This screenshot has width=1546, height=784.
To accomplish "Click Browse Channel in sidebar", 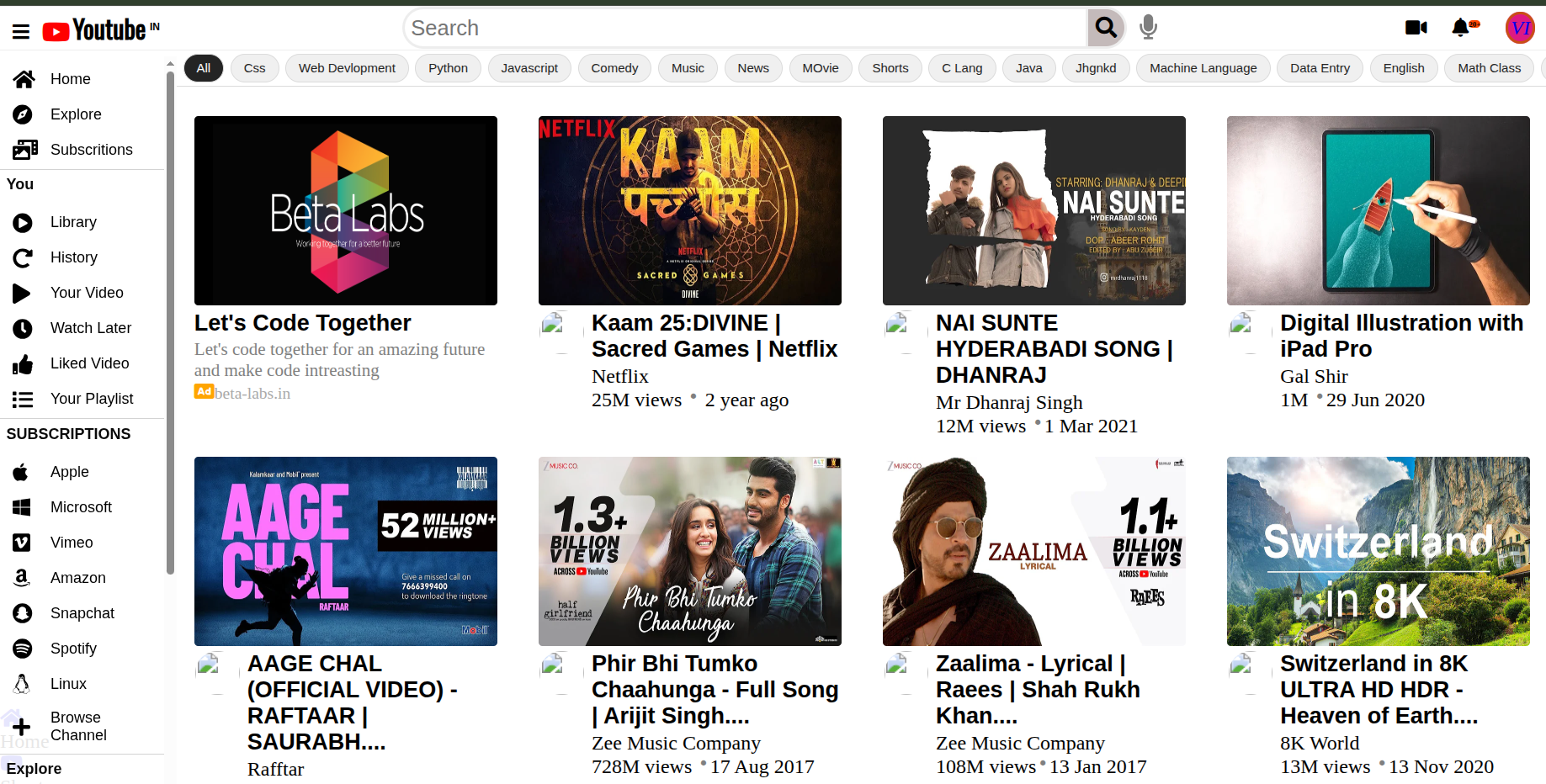I will click(x=78, y=726).
